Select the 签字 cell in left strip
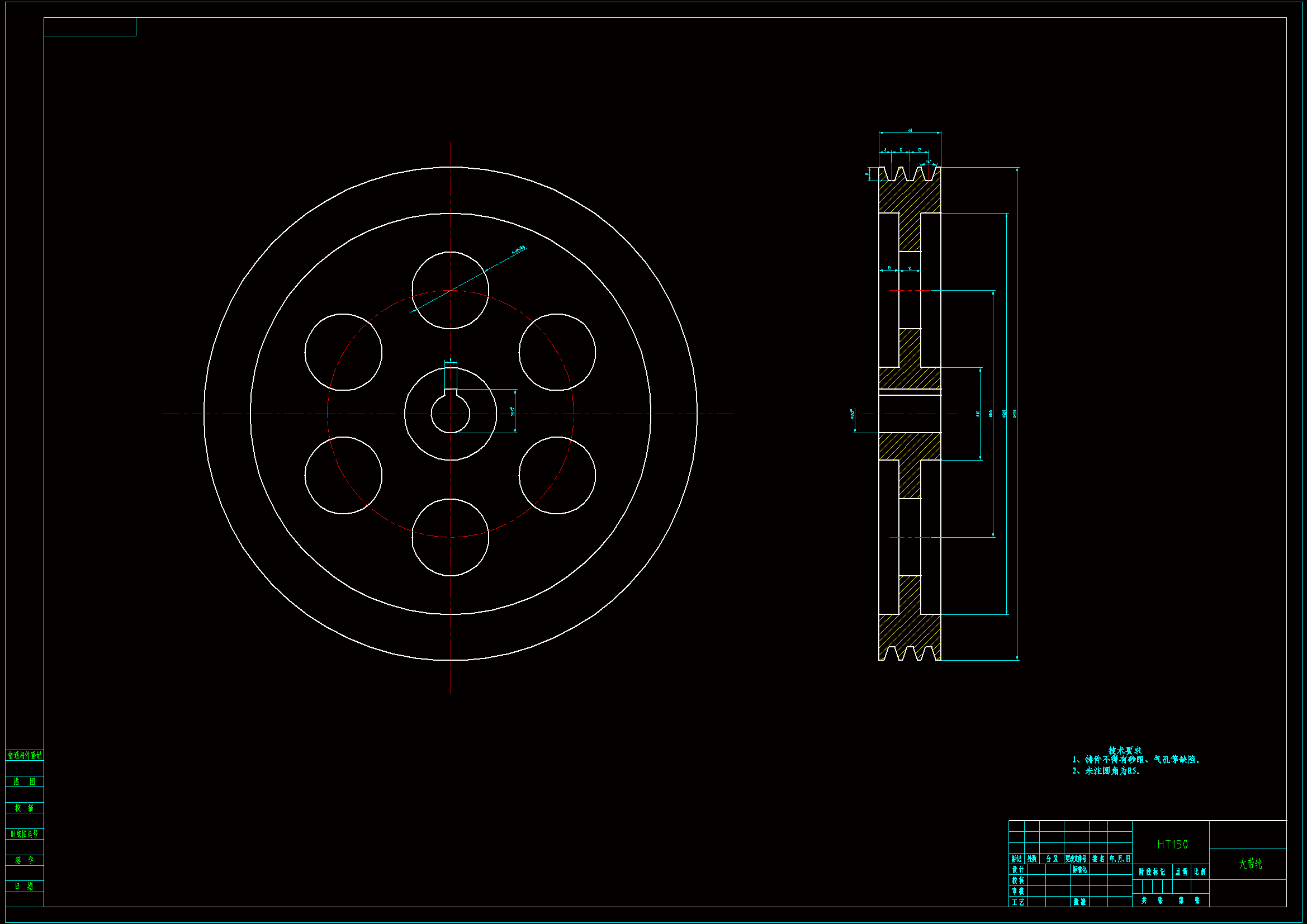1307x924 pixels. 25,860
